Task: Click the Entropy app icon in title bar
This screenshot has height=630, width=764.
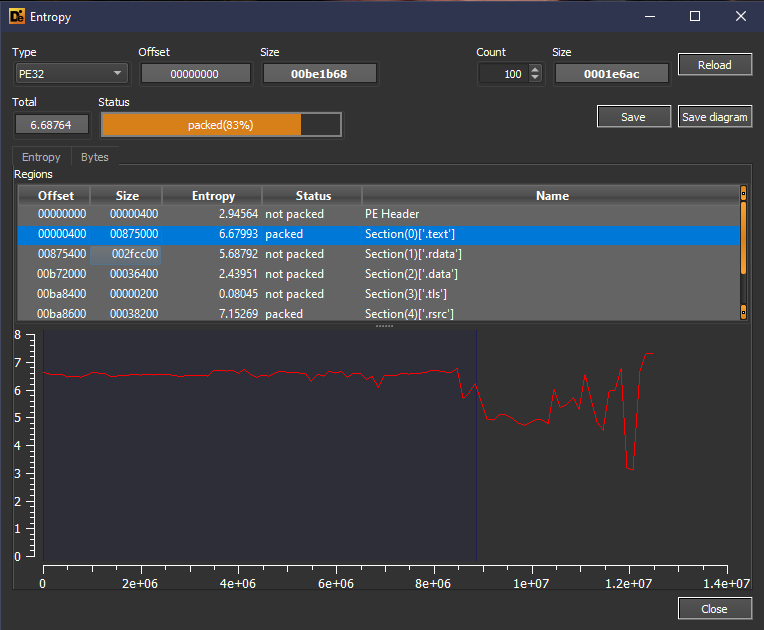Action: [16, 17]
